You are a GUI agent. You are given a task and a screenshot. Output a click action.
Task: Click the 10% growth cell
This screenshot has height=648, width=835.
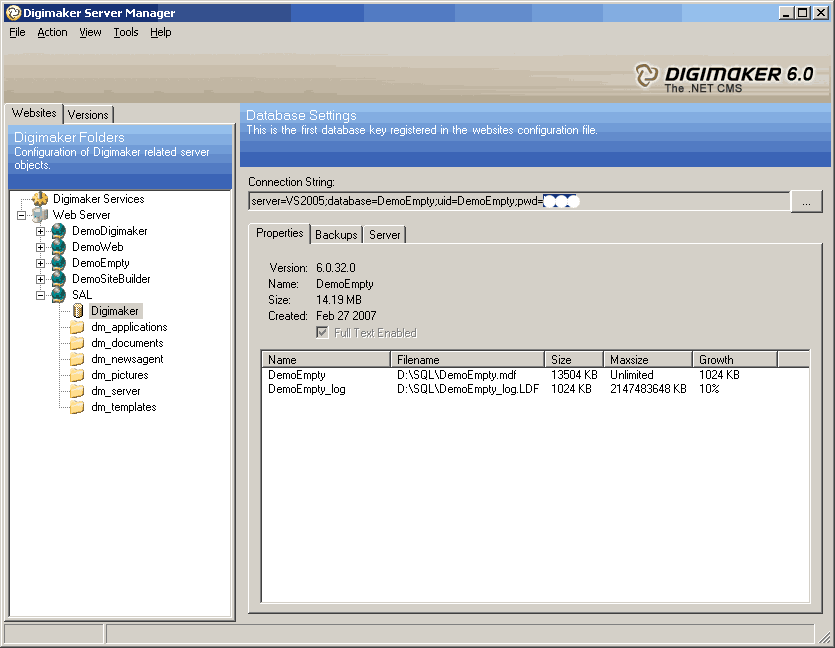coord(709,389)
